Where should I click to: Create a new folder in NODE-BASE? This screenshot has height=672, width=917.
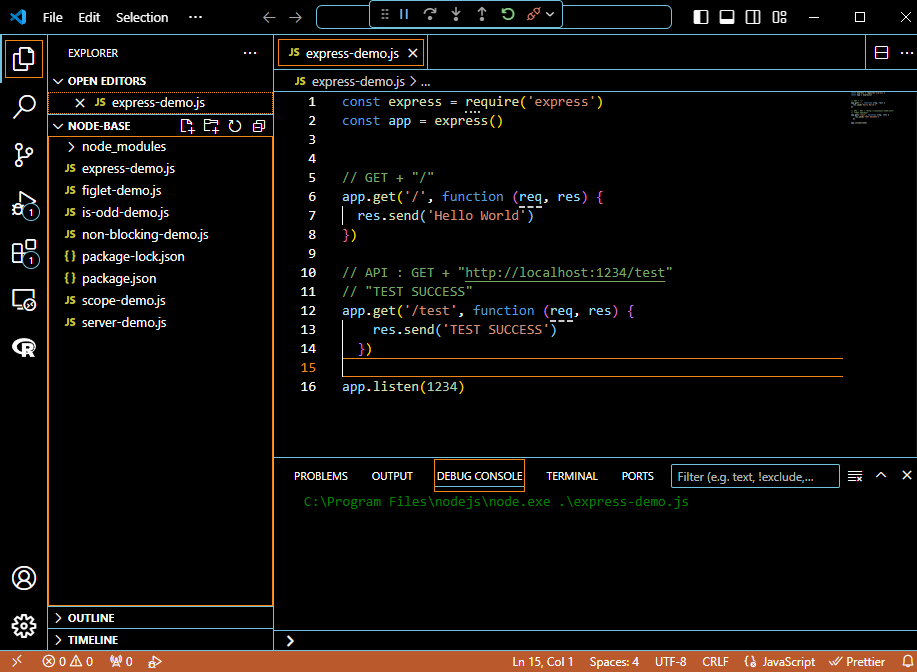(x=211, y=126)
